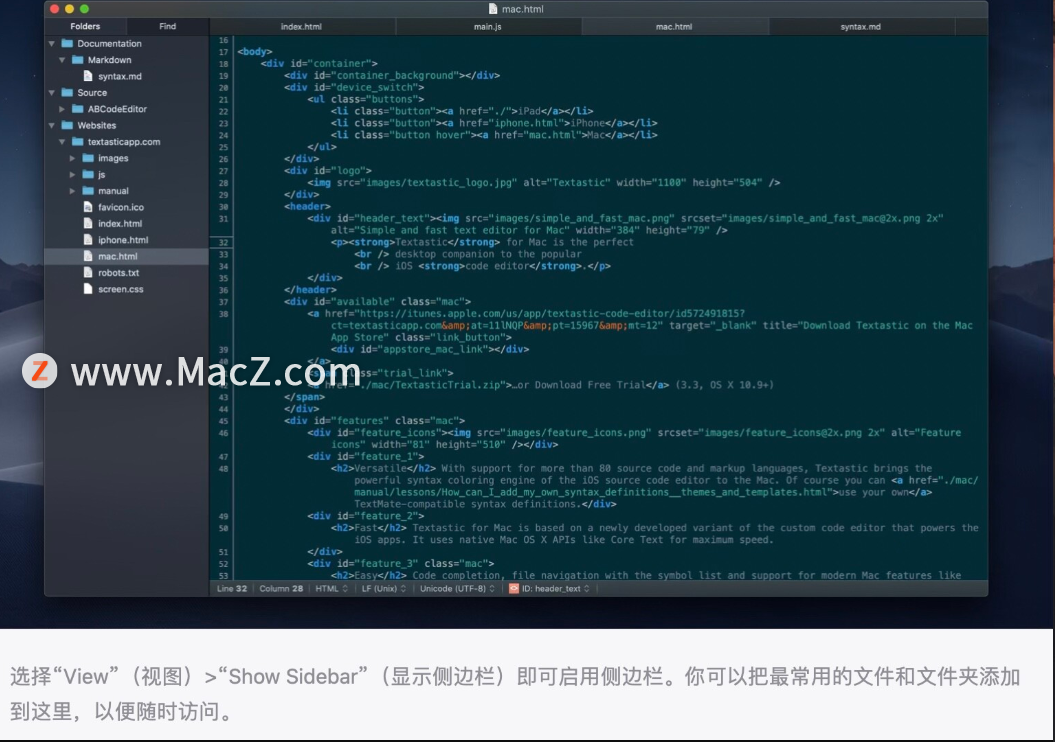
Task: Switch to the syntax.md editor tab
Action: coord(861,27)
